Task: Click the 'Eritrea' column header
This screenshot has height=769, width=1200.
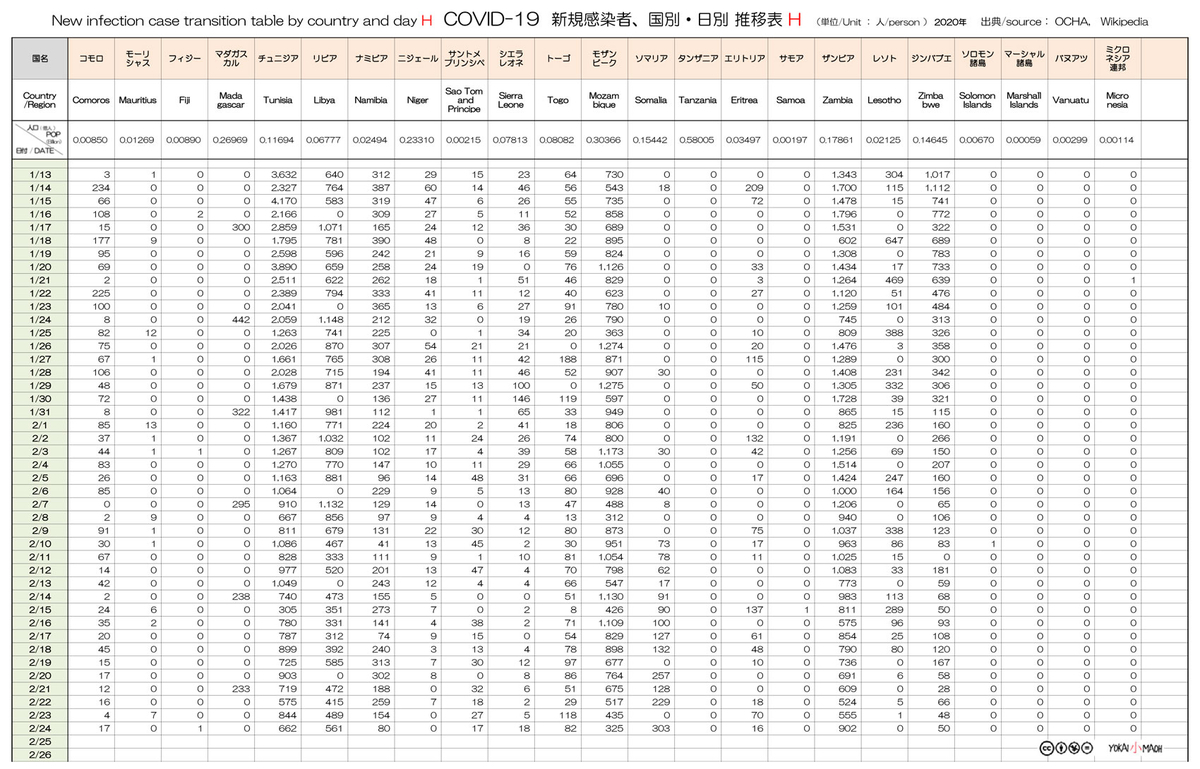Action: click(x=744, y=101)
